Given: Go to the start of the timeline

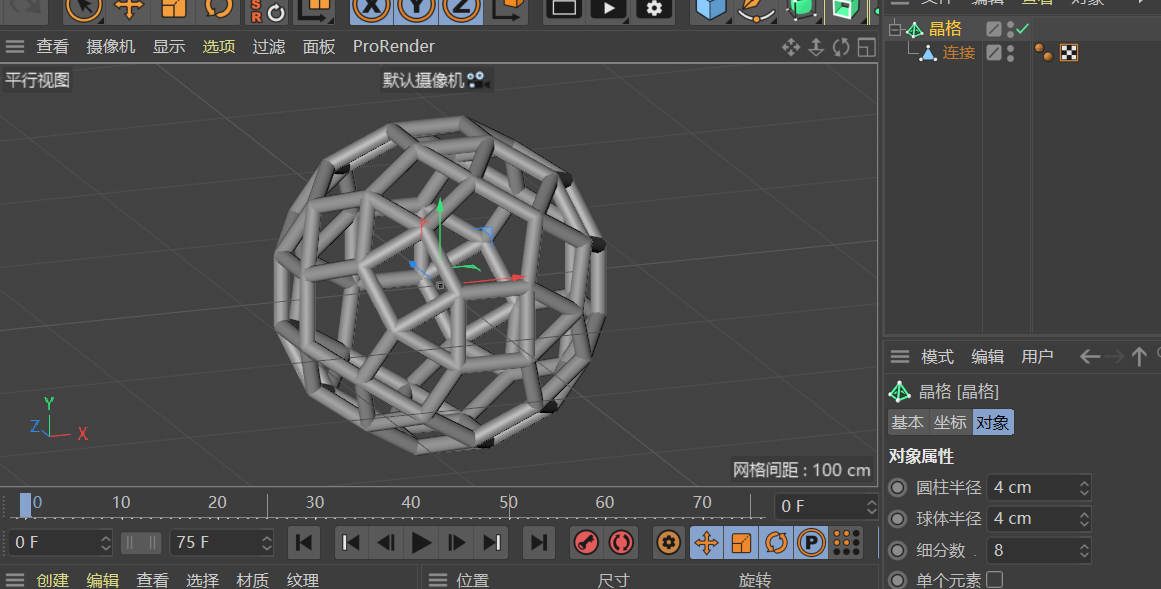Looking at the screenshot, I should coord(304,543).
